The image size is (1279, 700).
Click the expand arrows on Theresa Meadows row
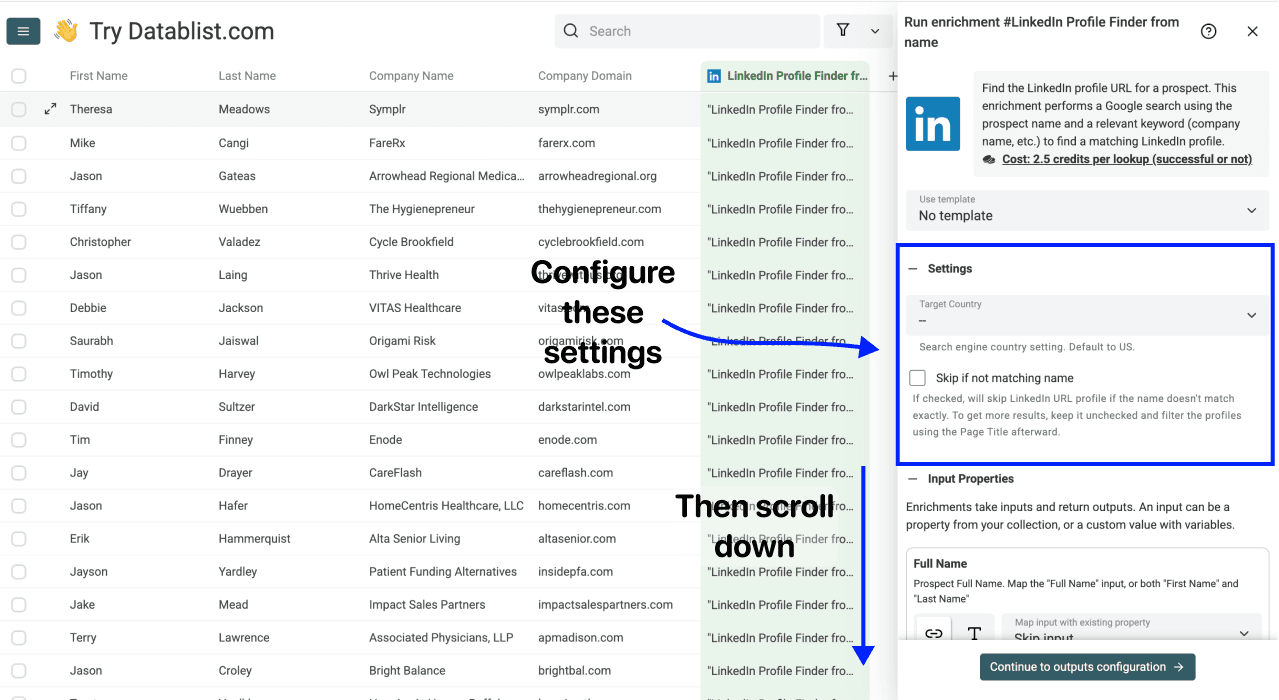tap(50, 108)
